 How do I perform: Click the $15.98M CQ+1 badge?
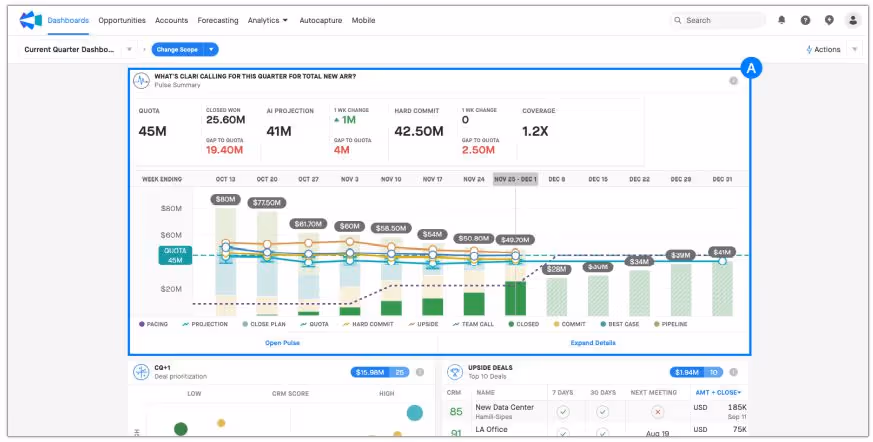[x=380, y=372]
